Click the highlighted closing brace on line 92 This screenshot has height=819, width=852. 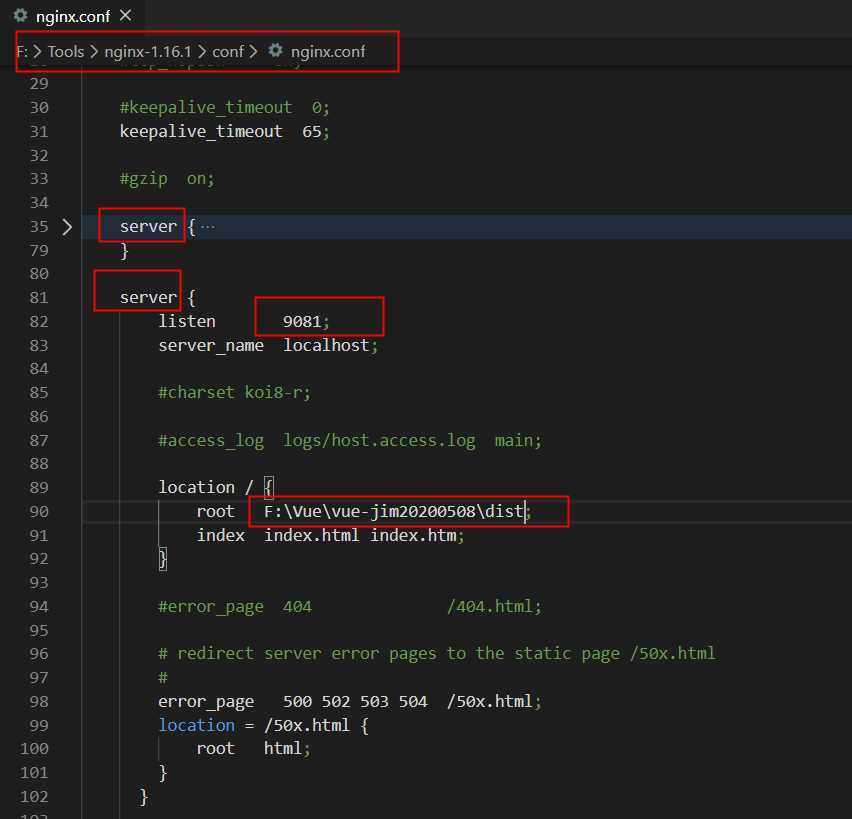point(162,559)
